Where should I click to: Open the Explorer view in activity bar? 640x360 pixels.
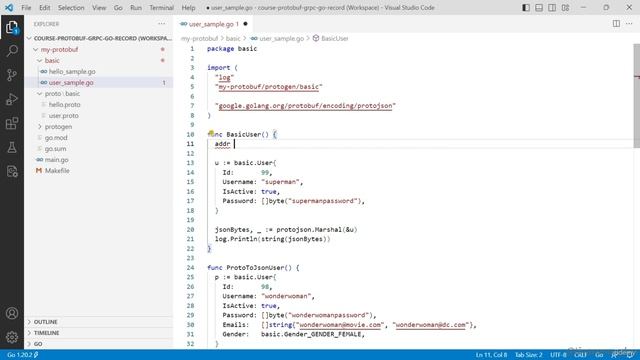coord(12,27)
